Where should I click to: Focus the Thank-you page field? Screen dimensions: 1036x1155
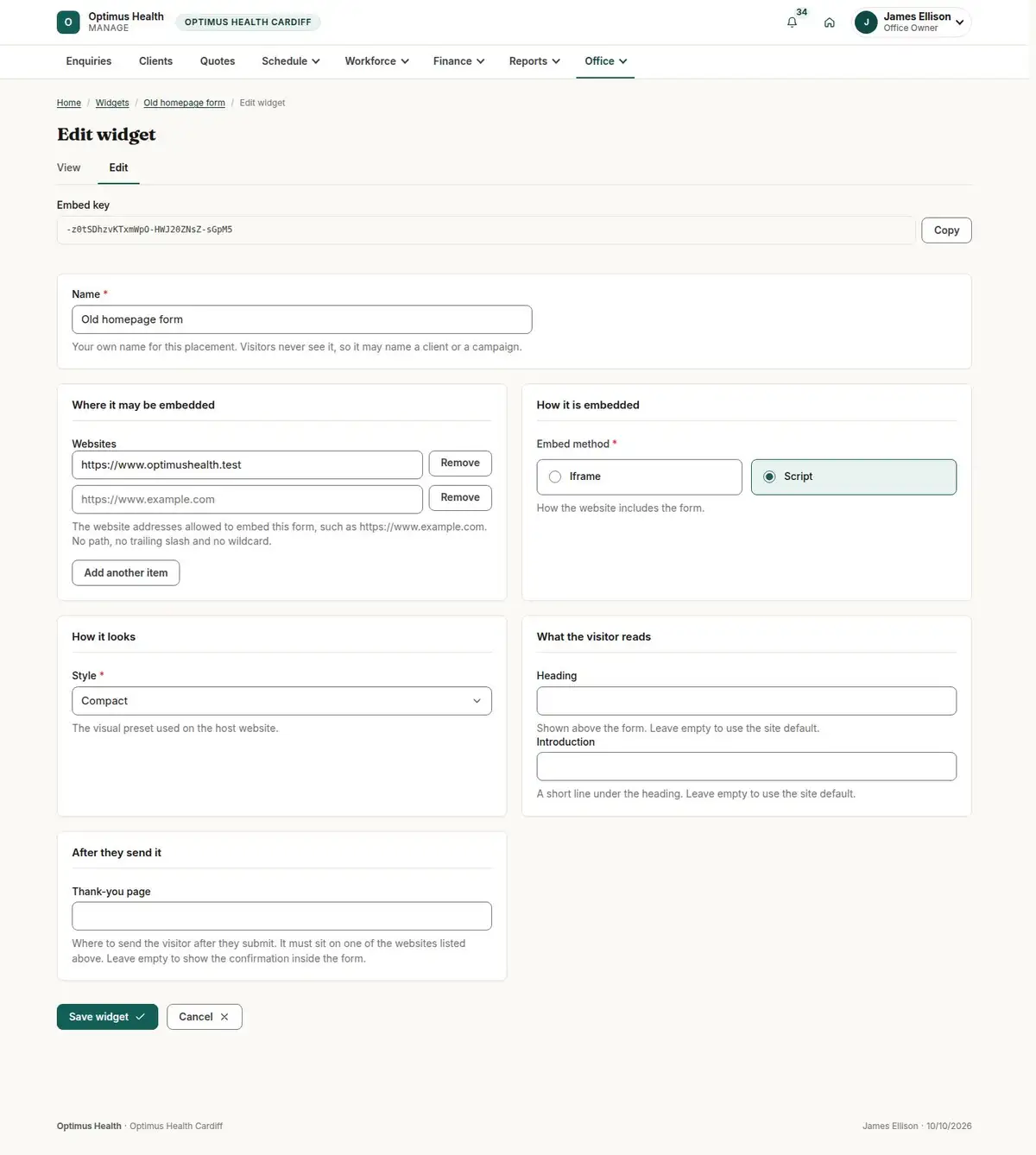point(281,916)
